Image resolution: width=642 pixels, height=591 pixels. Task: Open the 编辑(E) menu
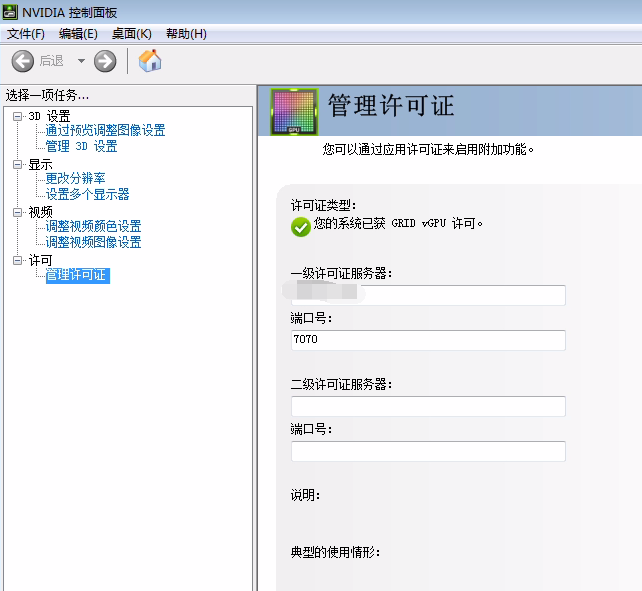[78, 34]
